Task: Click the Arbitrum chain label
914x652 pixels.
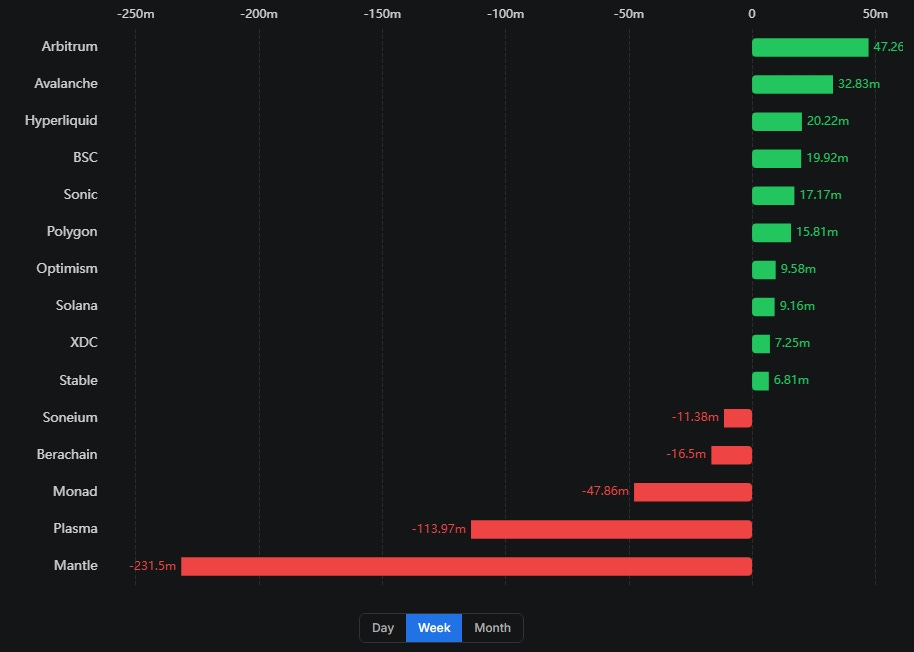Action: point(69,47)
